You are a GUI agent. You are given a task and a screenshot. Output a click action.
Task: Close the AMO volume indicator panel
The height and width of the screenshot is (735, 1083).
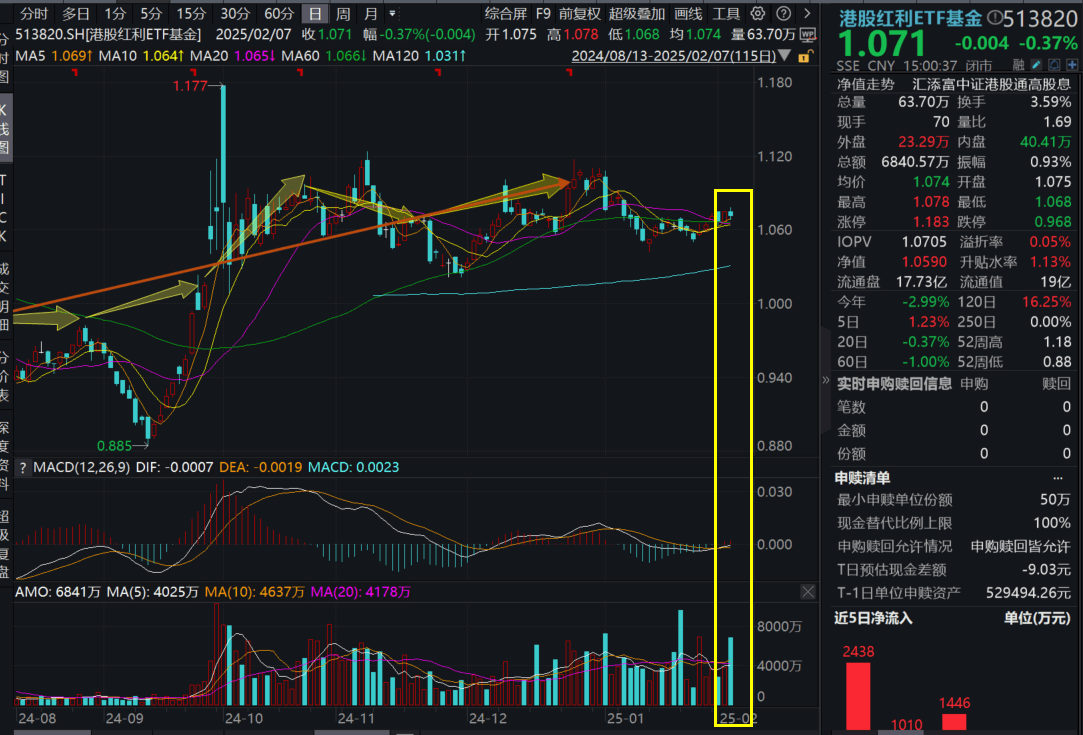[807, 592]
